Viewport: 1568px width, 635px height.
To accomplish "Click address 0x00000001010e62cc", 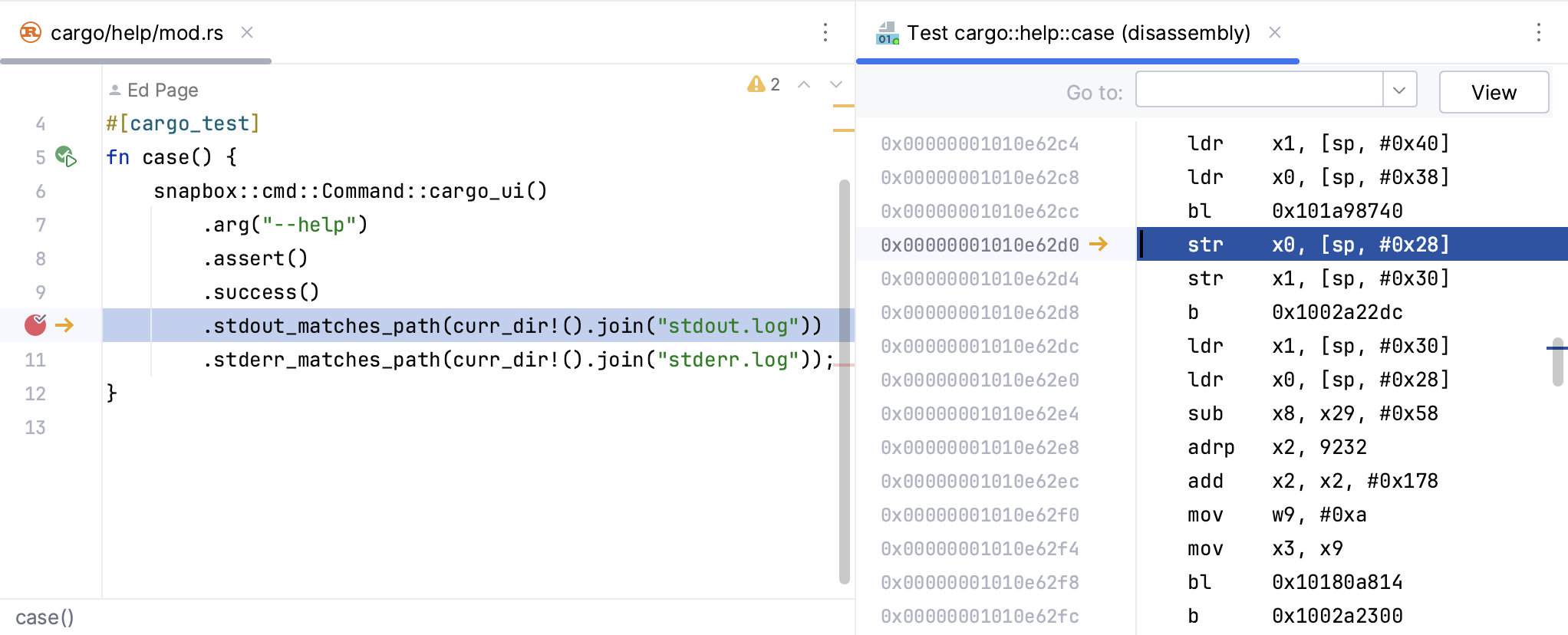I will (x=980, y=211).
